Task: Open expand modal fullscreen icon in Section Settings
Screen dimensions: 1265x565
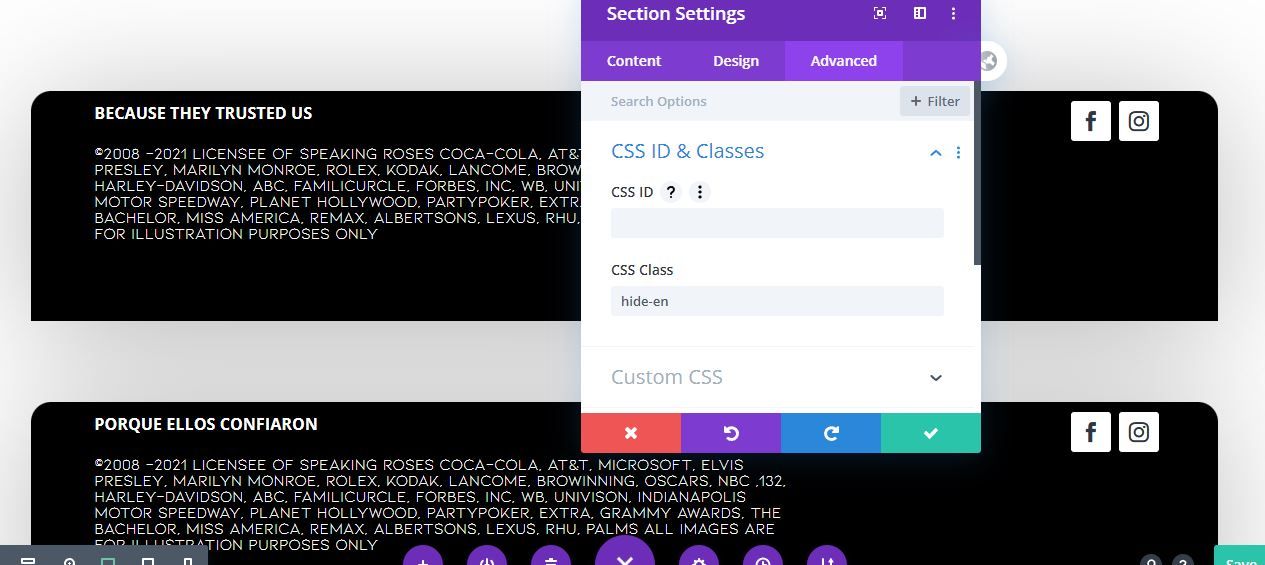Action: (x=880, y=13)
